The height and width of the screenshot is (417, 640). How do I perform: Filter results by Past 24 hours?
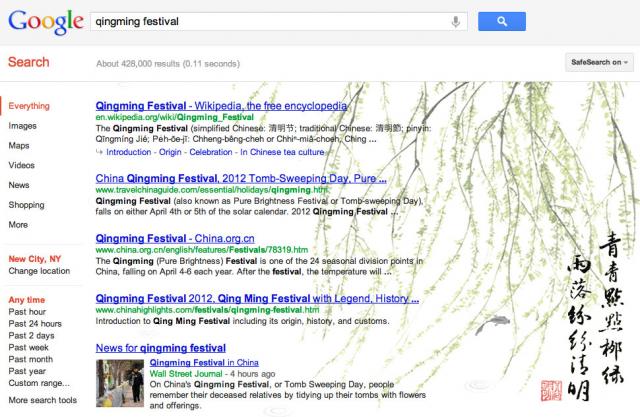tap(35, 324)
